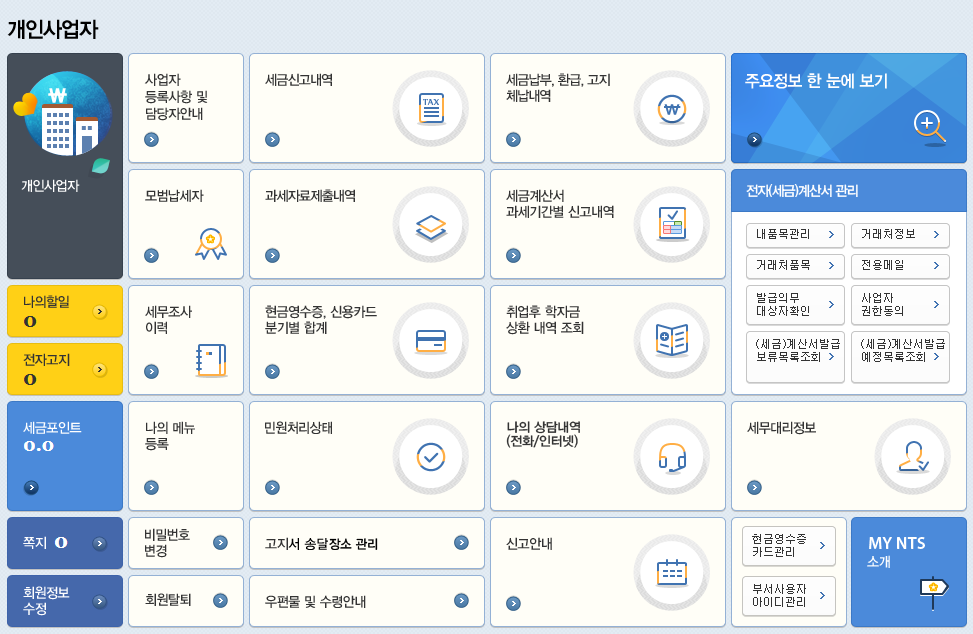Expand 나의할일 using its yellow arrow
The height and width of the screenshot is (634, 973).
[99, 312]
